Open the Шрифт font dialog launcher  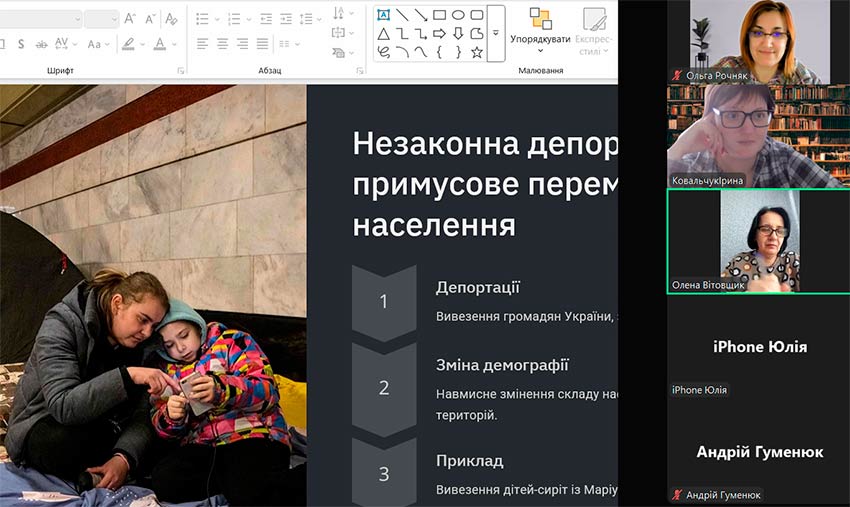[181, 71]
